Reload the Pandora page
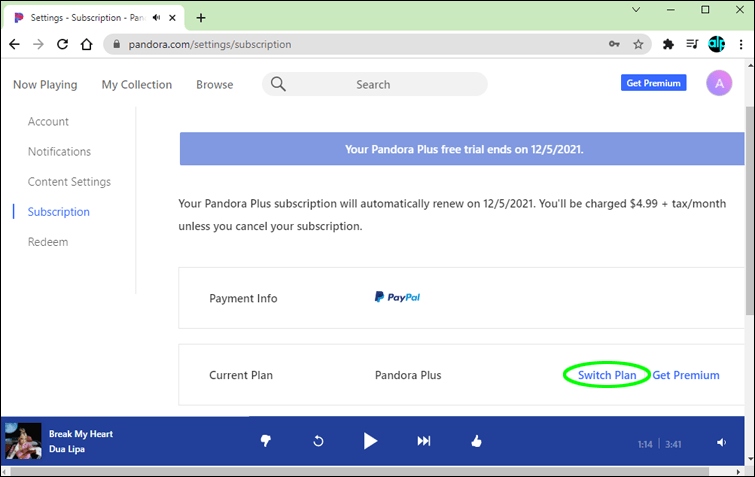The image size is (755, 477). click(x=62, y=44)
